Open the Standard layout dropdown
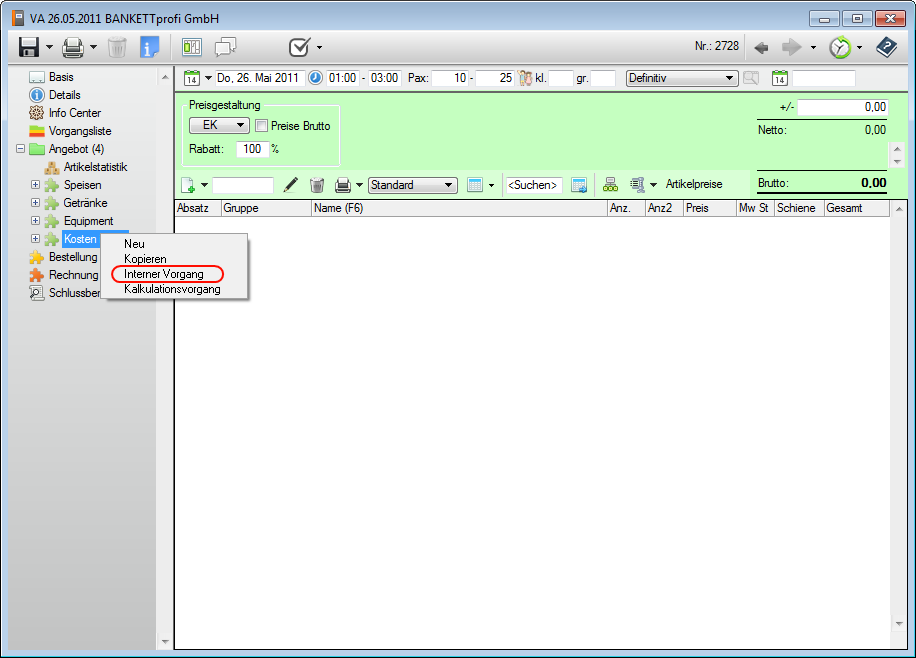 tap(412, 185)
